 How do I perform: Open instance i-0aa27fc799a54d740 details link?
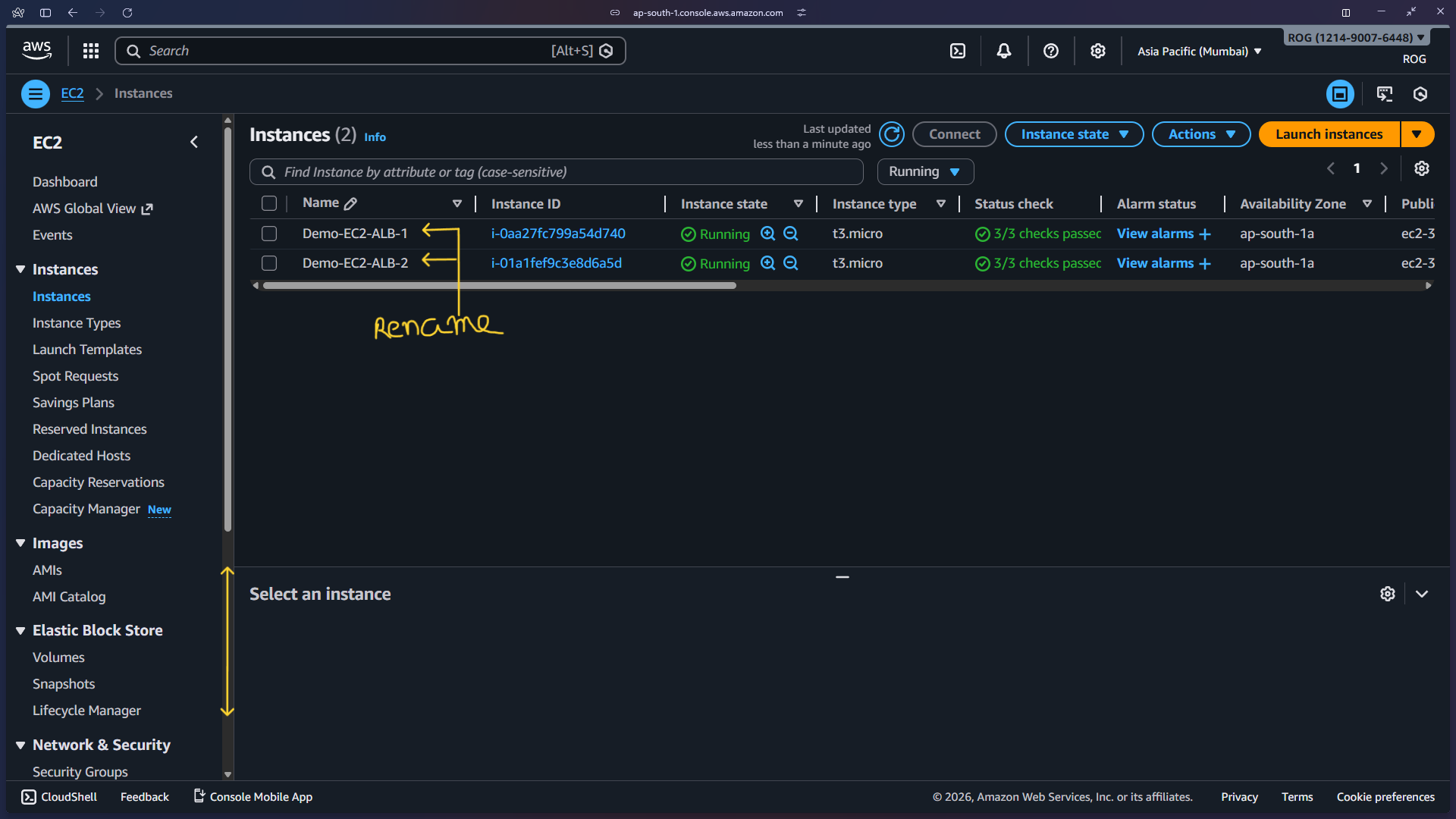point(558,234)
